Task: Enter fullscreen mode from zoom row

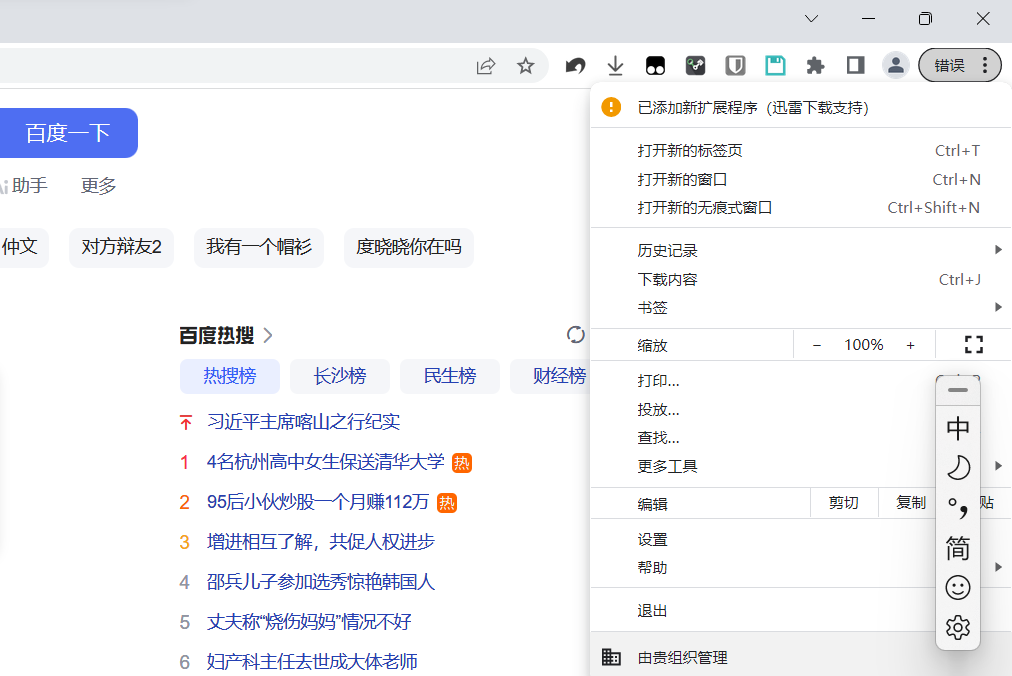Action: (x=973, y=345)
